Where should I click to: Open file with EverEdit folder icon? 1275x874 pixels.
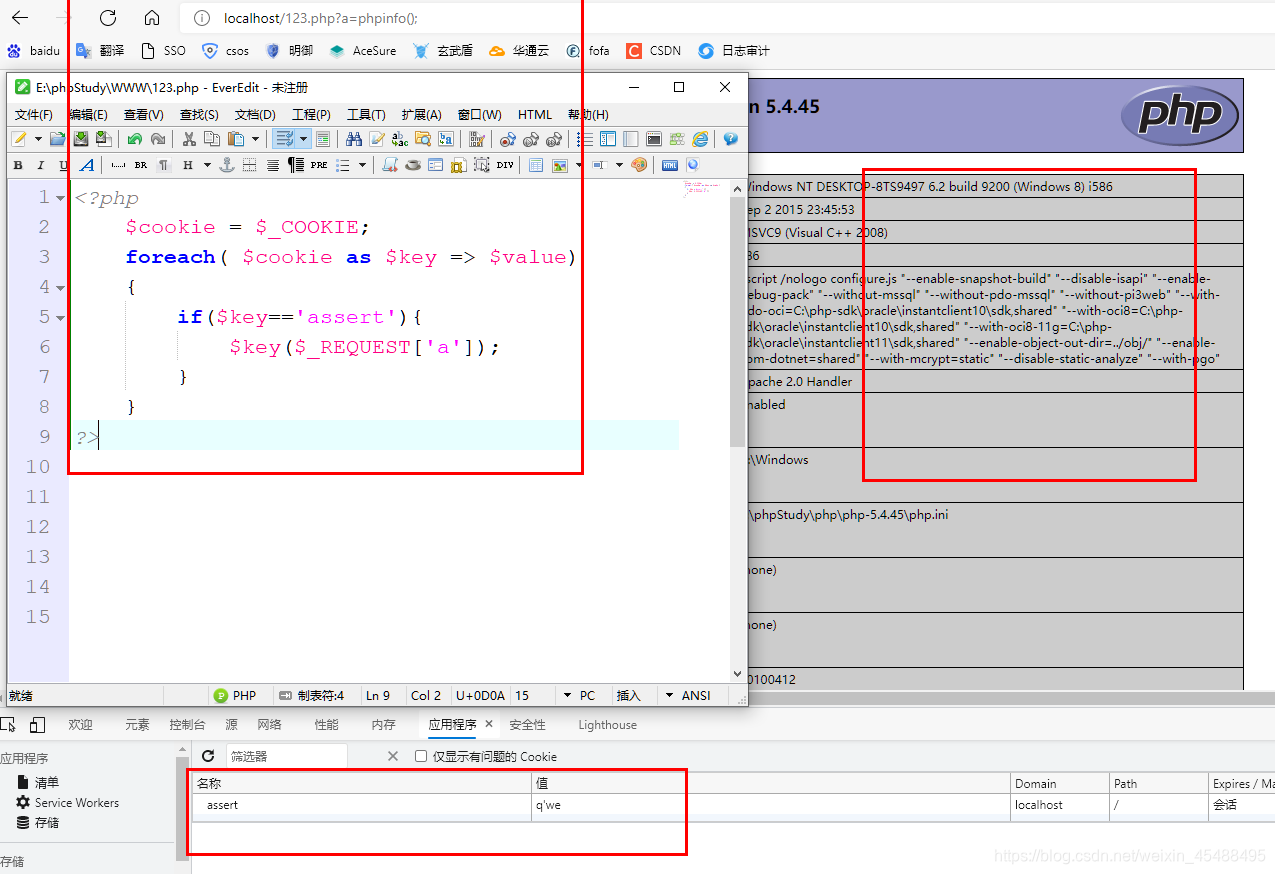click(58, 139)
